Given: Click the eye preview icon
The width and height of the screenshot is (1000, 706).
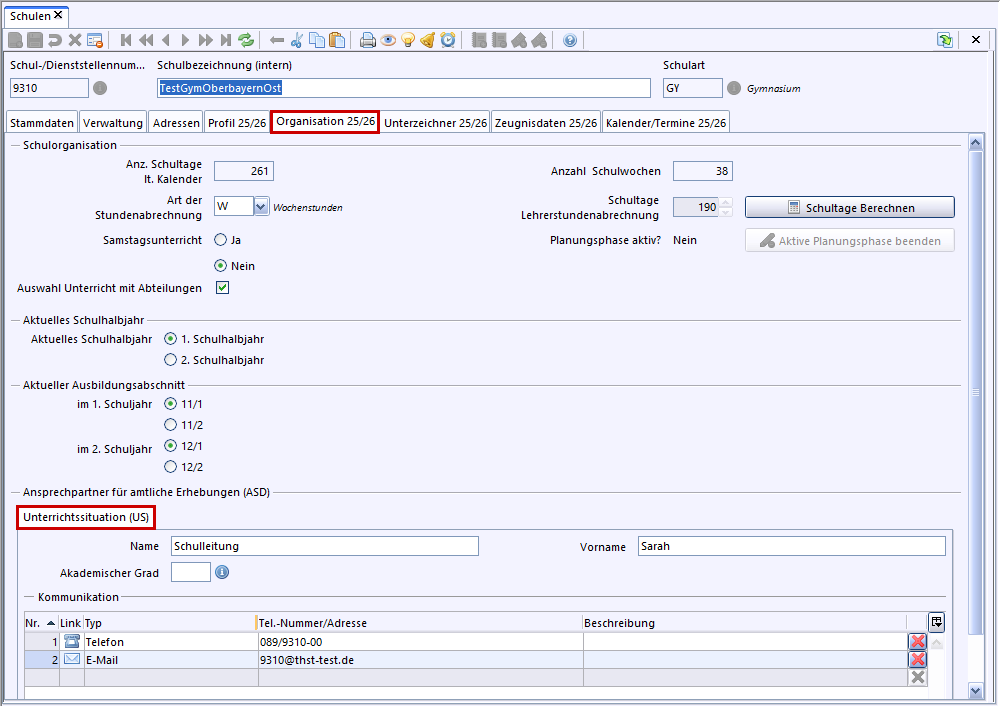Looking at the screenshot, I should pos(388,40).
